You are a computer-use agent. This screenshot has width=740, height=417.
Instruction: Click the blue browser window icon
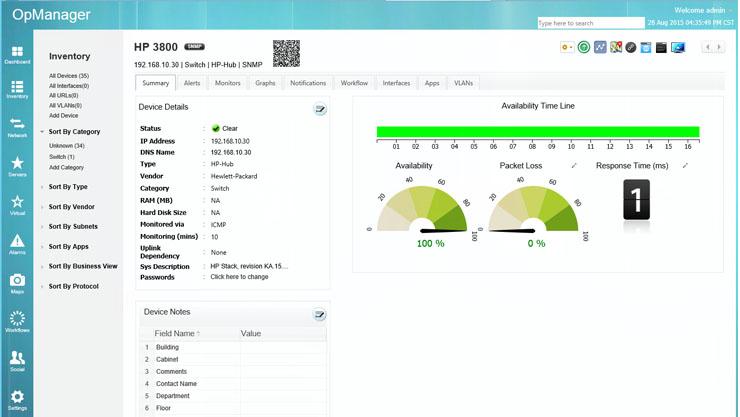click(x=646, y=47)
